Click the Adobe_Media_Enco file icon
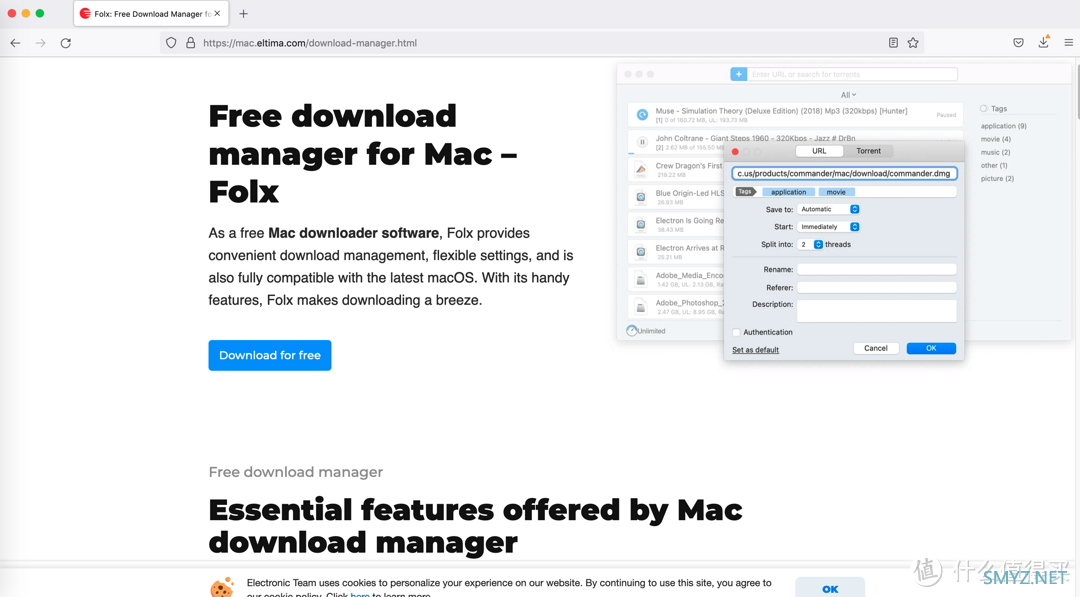The height and width of the screenshot is (597, 1080). 641,280
